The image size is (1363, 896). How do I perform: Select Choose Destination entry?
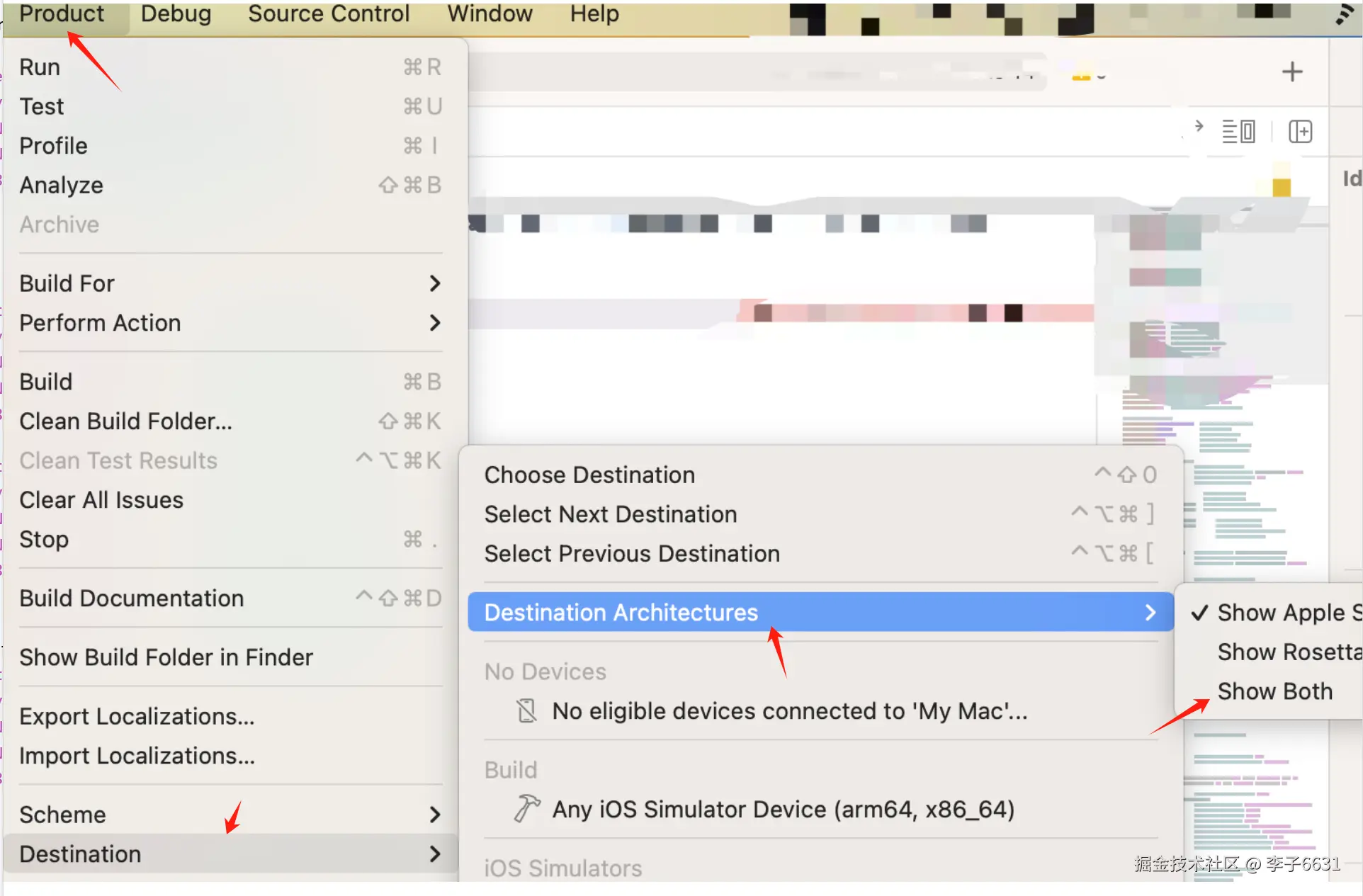coord(589,475)
